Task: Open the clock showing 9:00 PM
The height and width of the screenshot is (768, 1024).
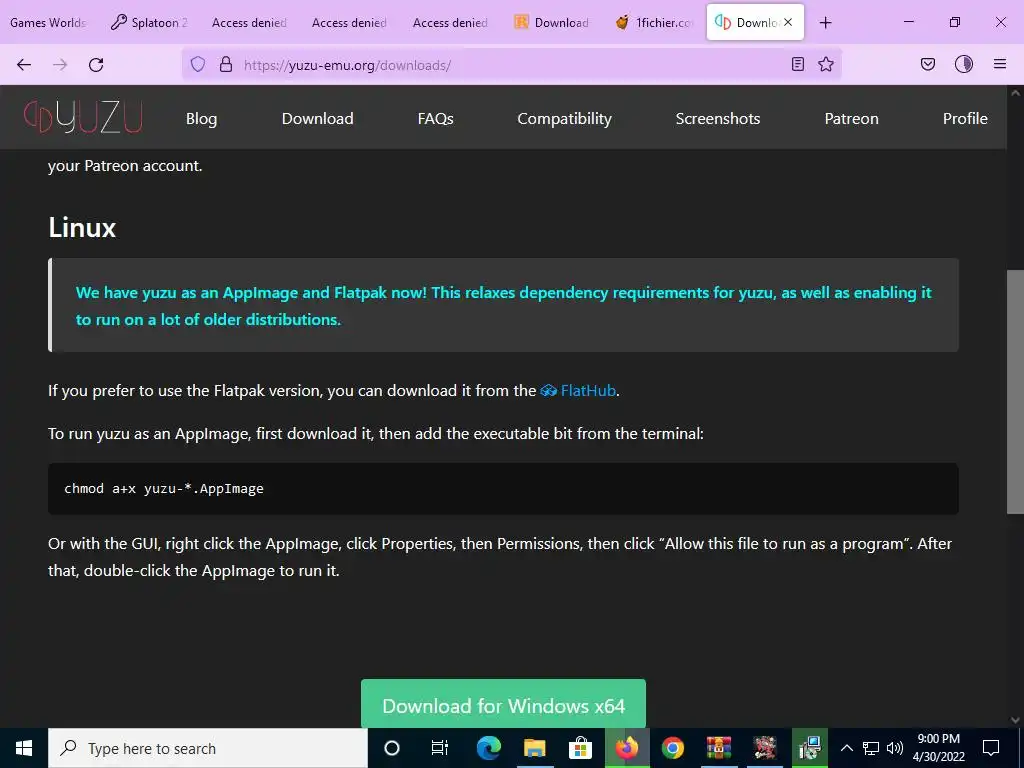Action: point(938,748)
